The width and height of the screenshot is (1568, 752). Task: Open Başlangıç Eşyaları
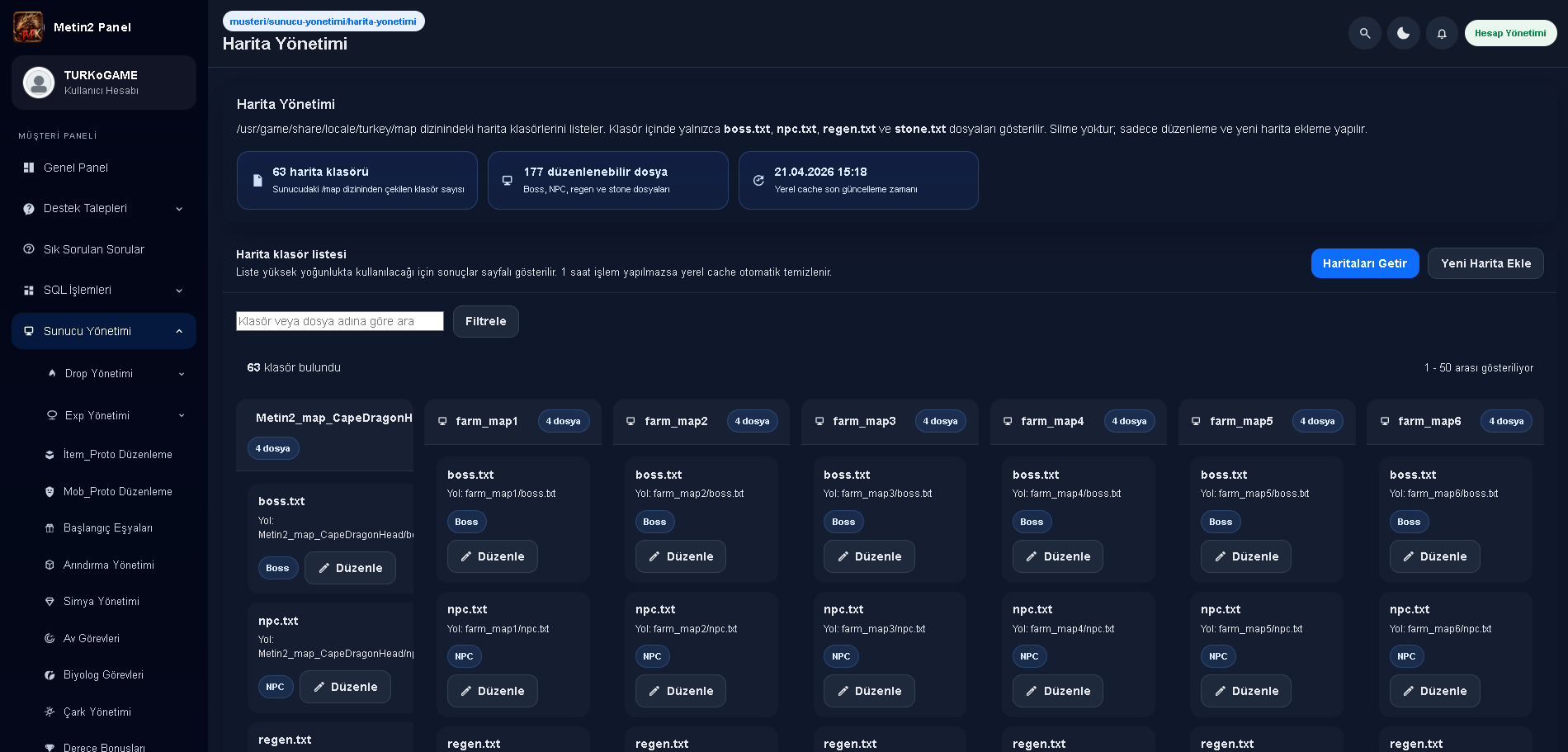(x=108, y=528)
